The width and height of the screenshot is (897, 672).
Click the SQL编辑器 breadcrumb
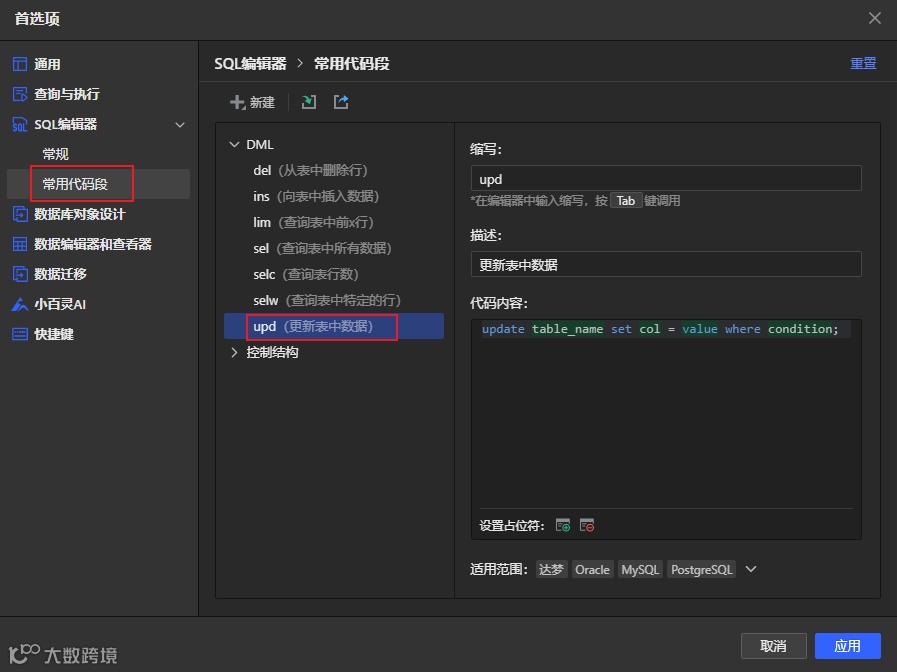point(250,63)
